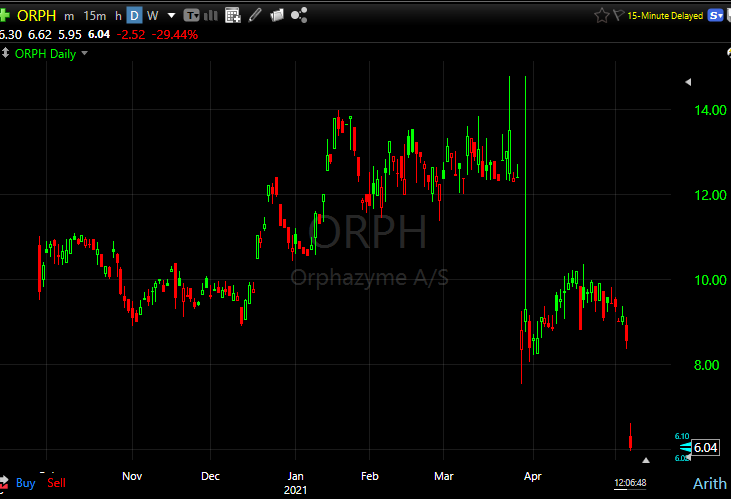Select the Daily (D) timeframe button
731x499 pixels.
(x=134, y=16)
